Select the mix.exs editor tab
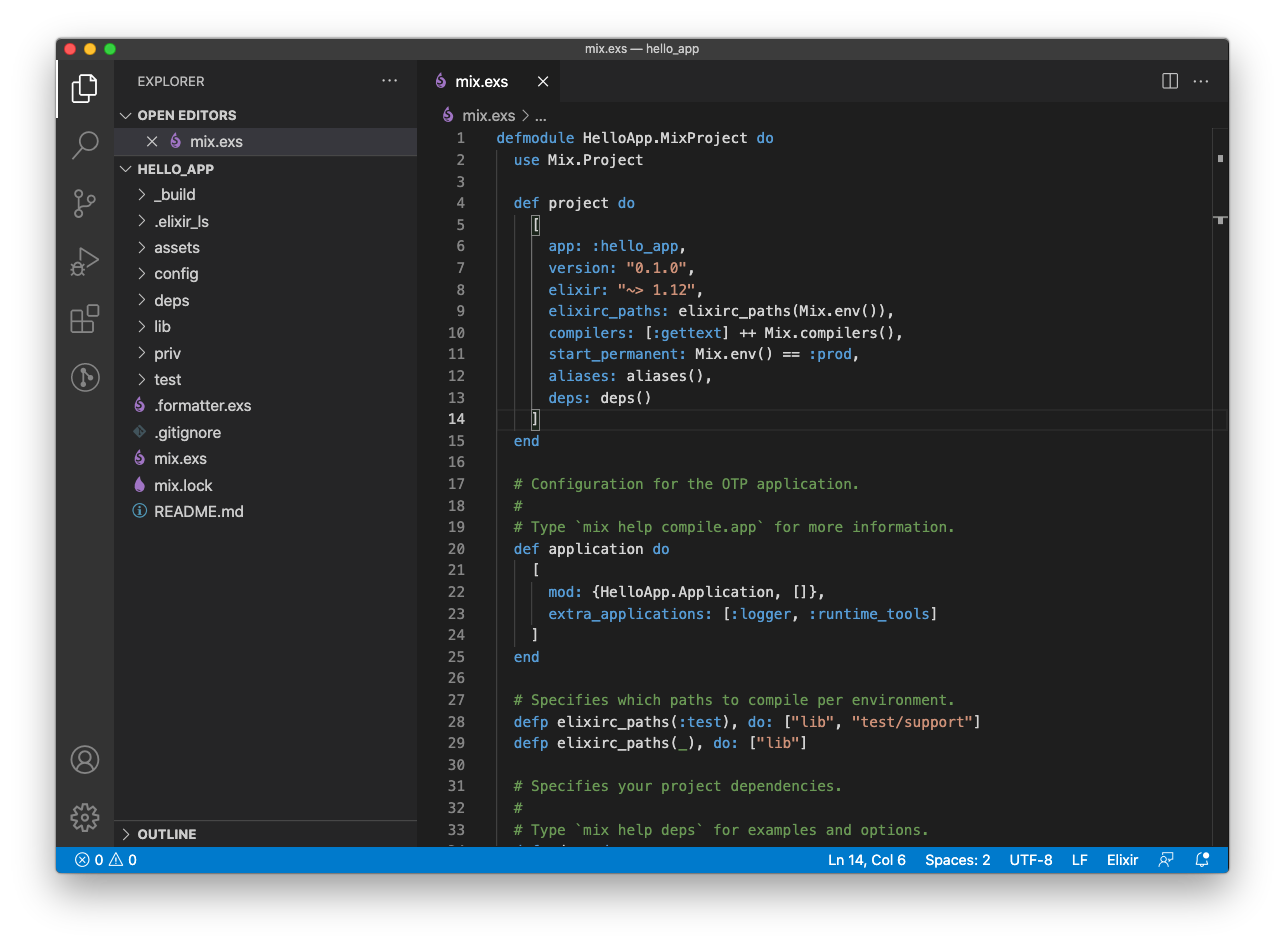Screen dimensions: 1285x947 [x=481, y=82]
